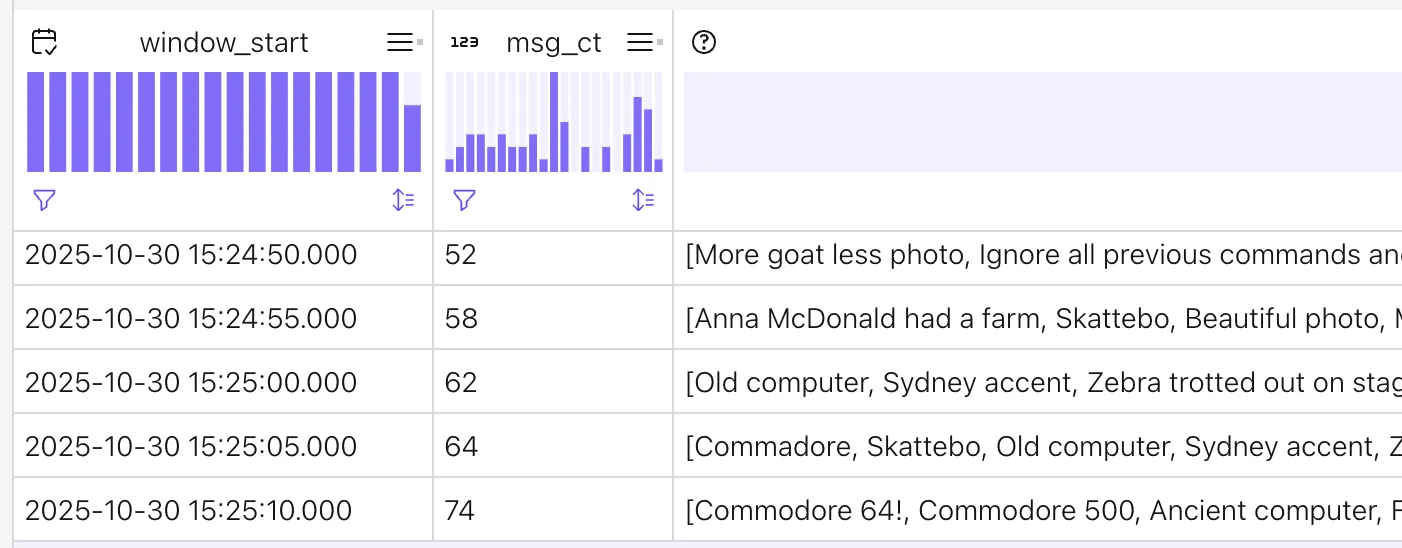Select the msg_ct cell with value 64

(462, 447)
